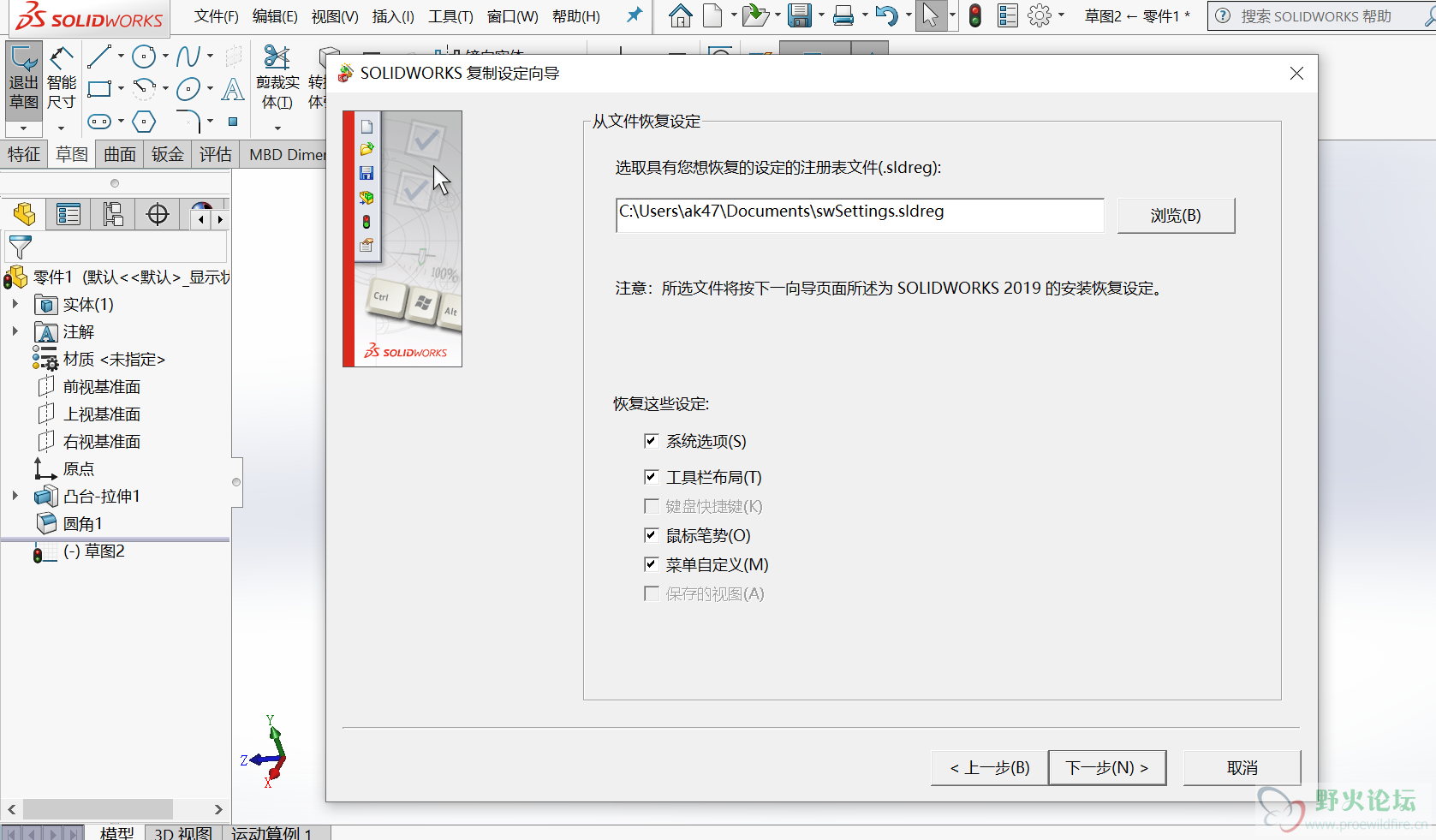Click the New document icon

click(712, 15)
